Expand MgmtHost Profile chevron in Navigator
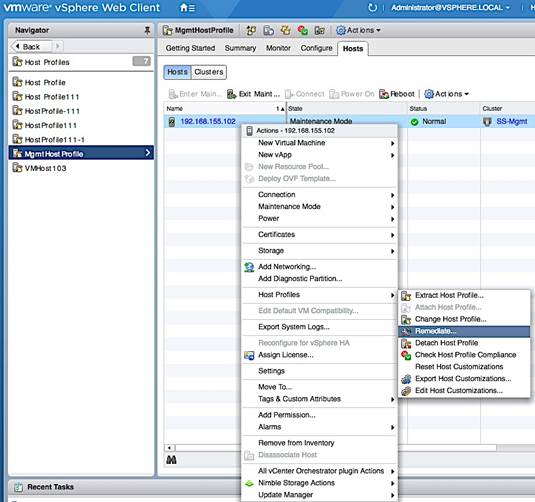The height and width of the screenshot is (502, 535). [x=148, y=153]
